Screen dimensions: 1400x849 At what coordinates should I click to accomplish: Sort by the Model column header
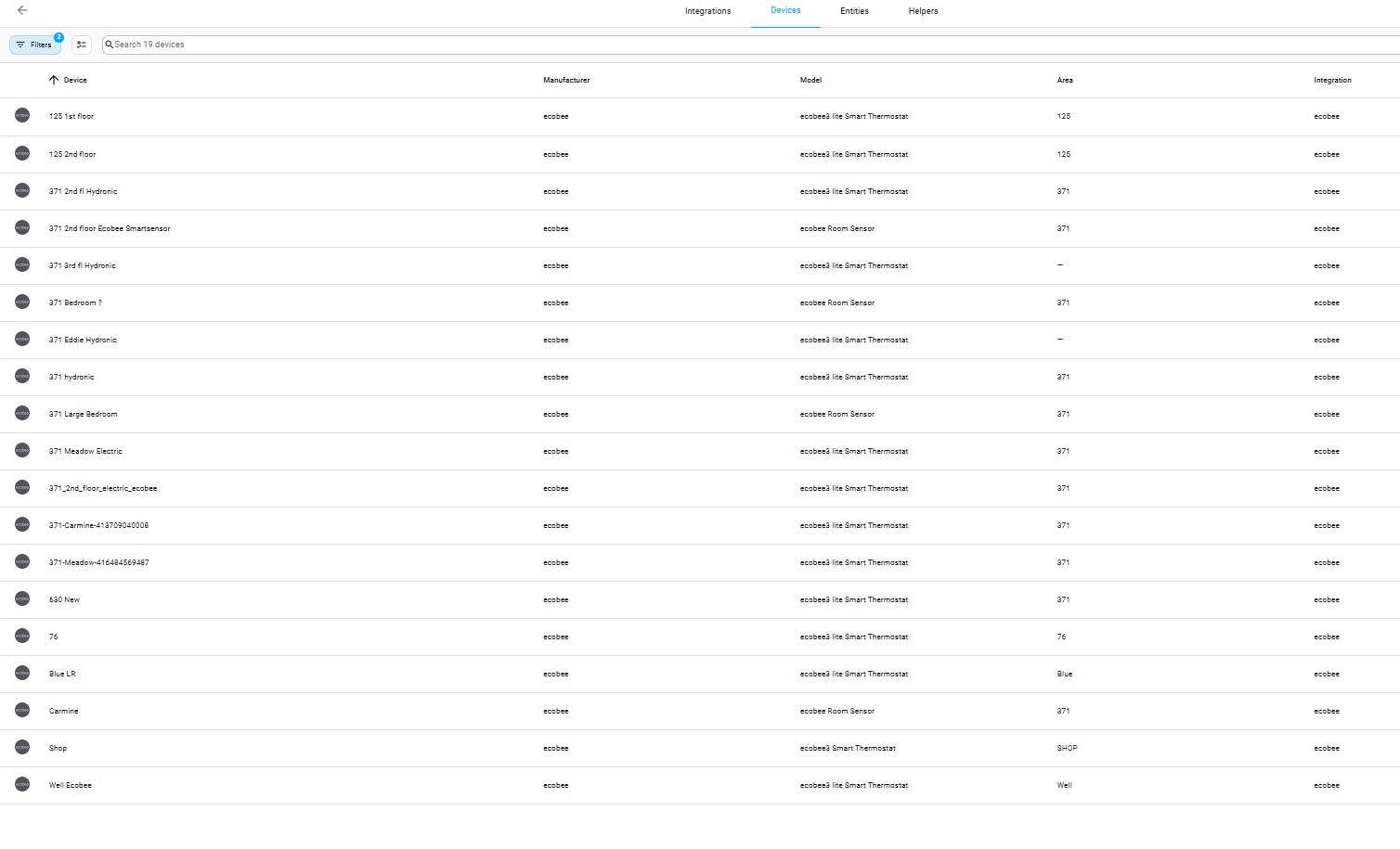coord(810,80)
